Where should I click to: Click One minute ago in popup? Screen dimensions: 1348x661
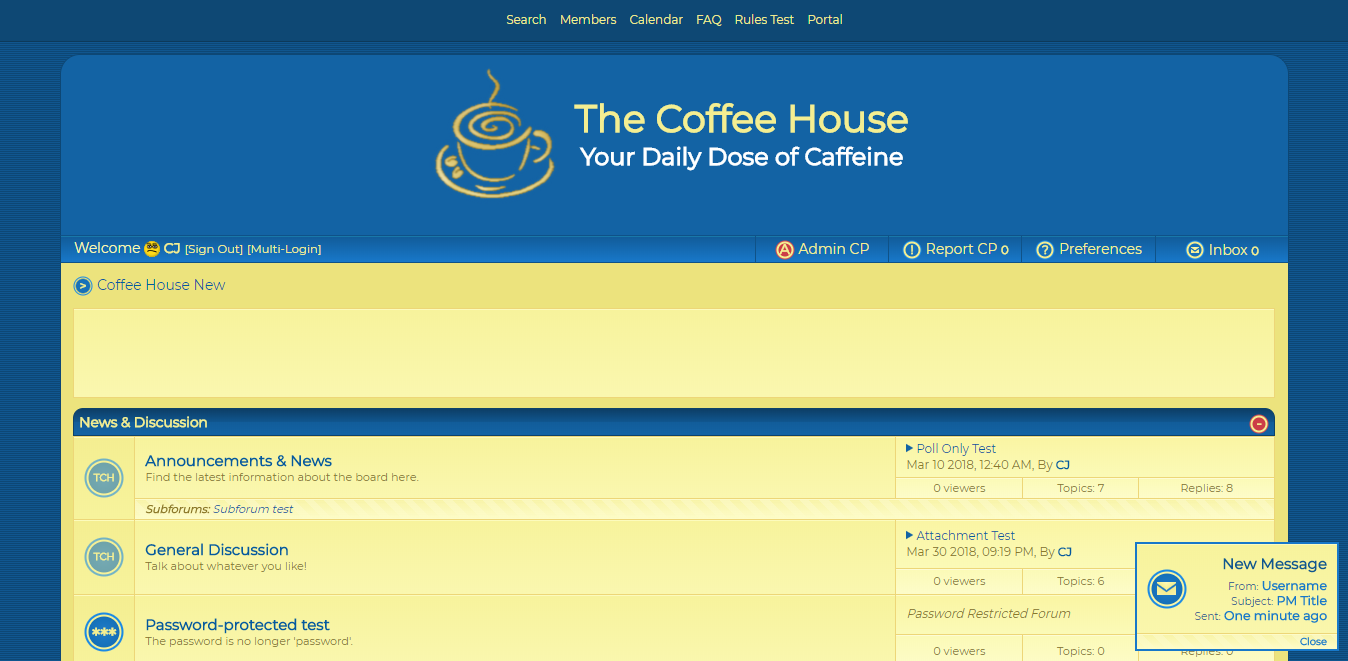point(1275,616)
